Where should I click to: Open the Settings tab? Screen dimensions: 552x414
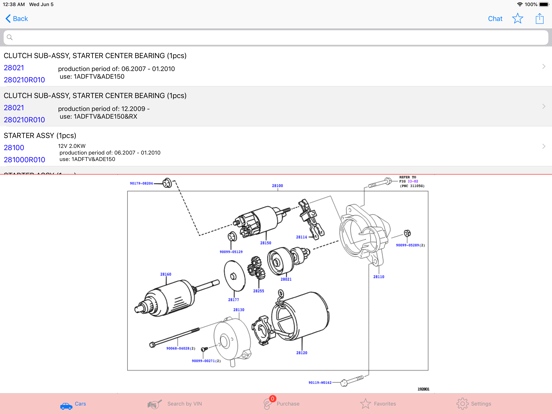(473, 404)
